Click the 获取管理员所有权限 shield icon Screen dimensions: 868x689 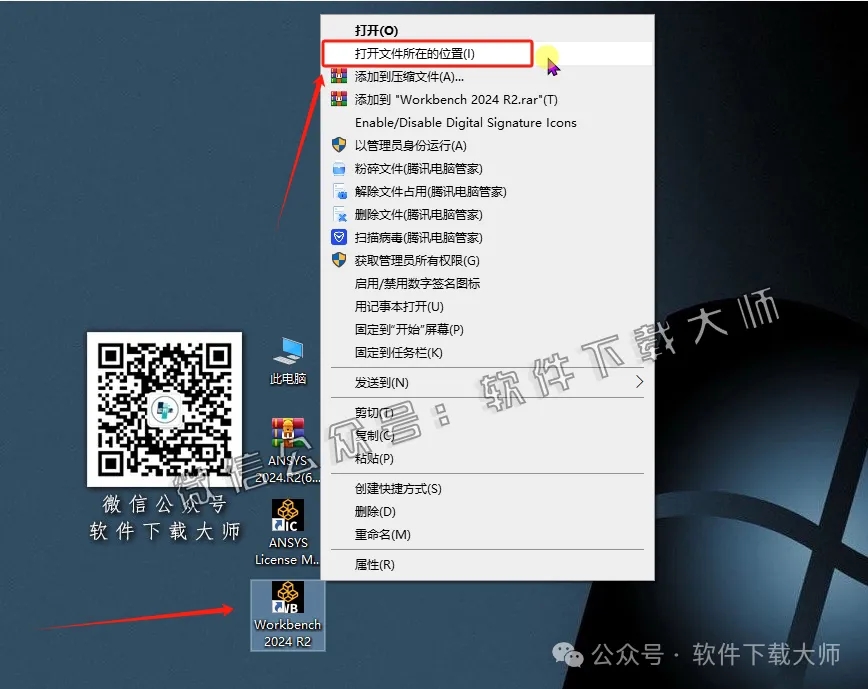pos(339,260)
